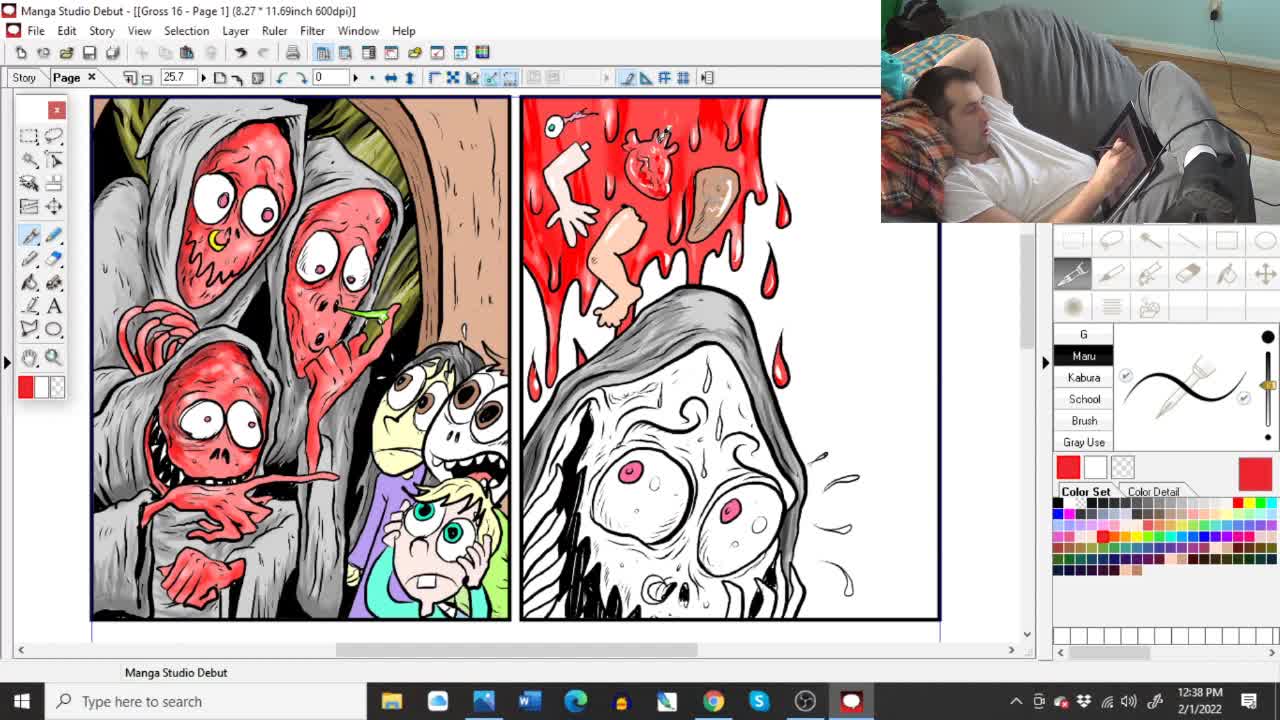1280x720 pixels.
Task: Open rotation angle dropdown arrow
Action: (354, 78)
